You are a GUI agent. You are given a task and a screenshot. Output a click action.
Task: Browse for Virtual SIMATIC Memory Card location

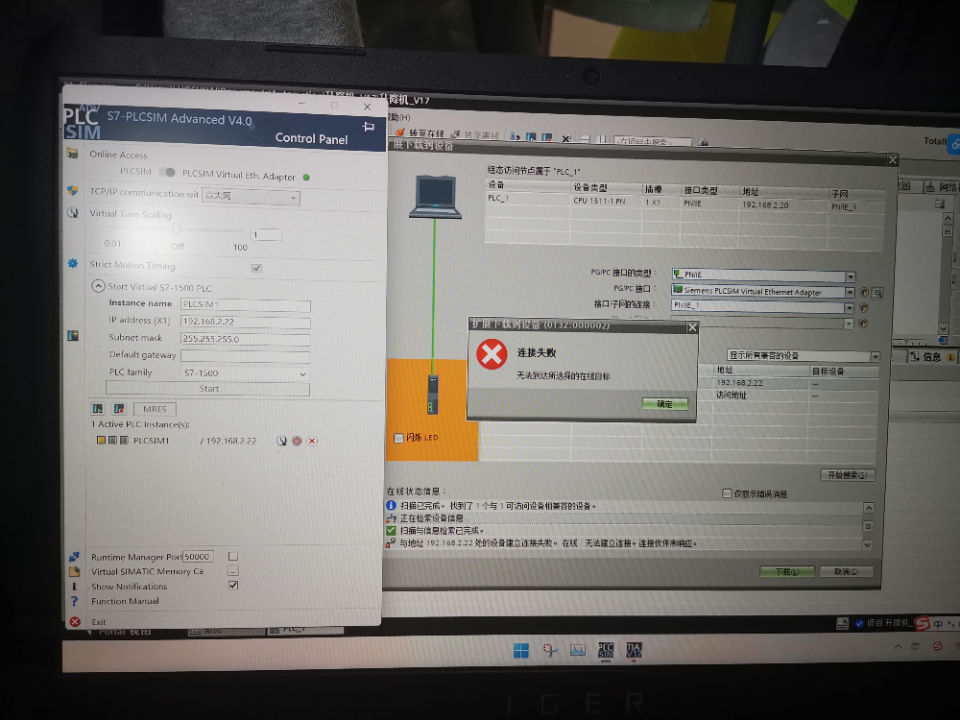[233, 571]
